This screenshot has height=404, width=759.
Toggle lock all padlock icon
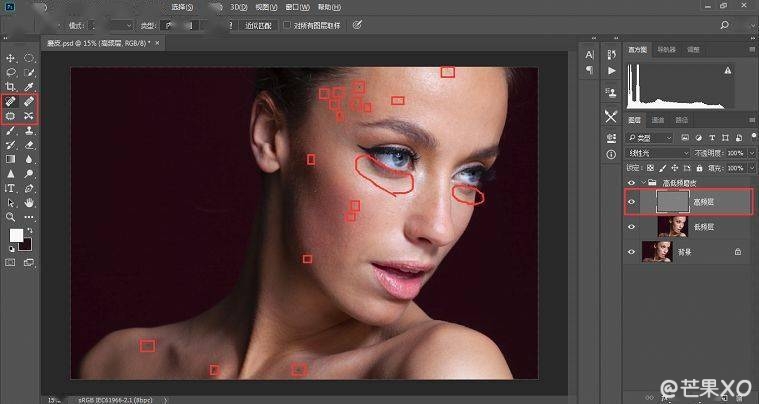tap(699, 168)
